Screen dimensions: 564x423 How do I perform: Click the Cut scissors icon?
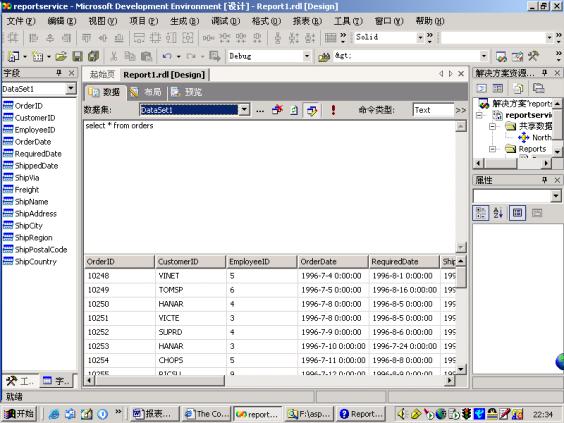114,56
